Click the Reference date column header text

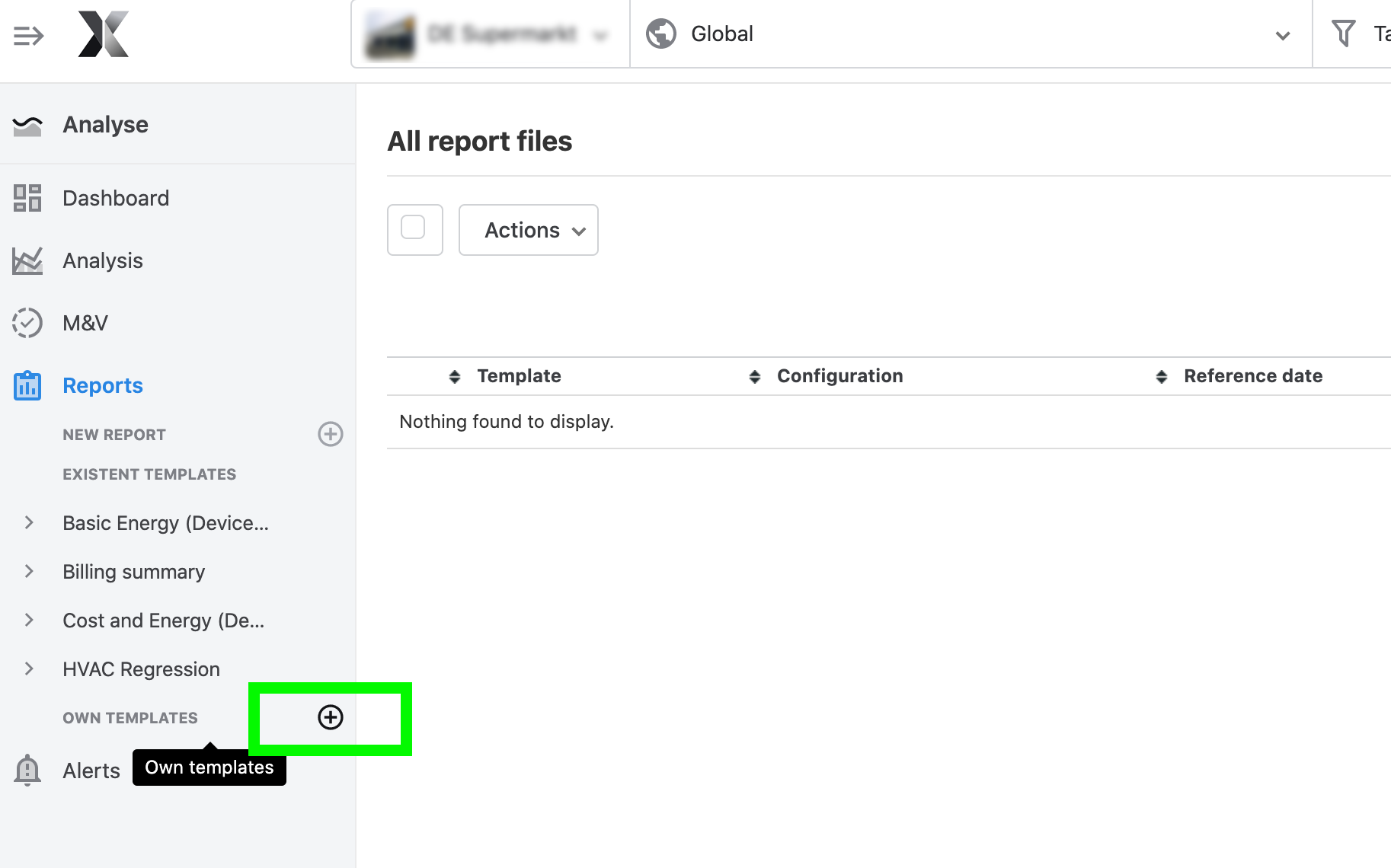(x=1253, y=376)
